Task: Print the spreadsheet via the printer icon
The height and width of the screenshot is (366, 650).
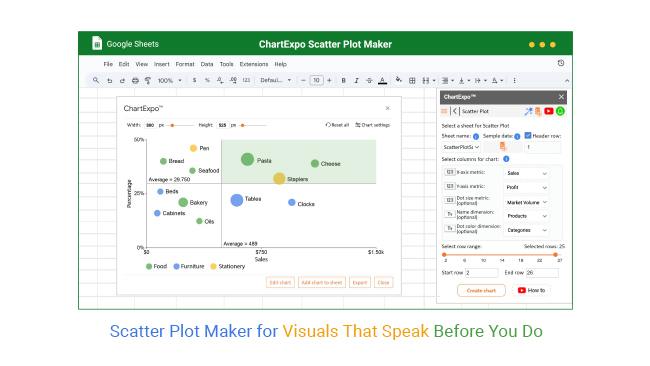Action: [135, 80]
